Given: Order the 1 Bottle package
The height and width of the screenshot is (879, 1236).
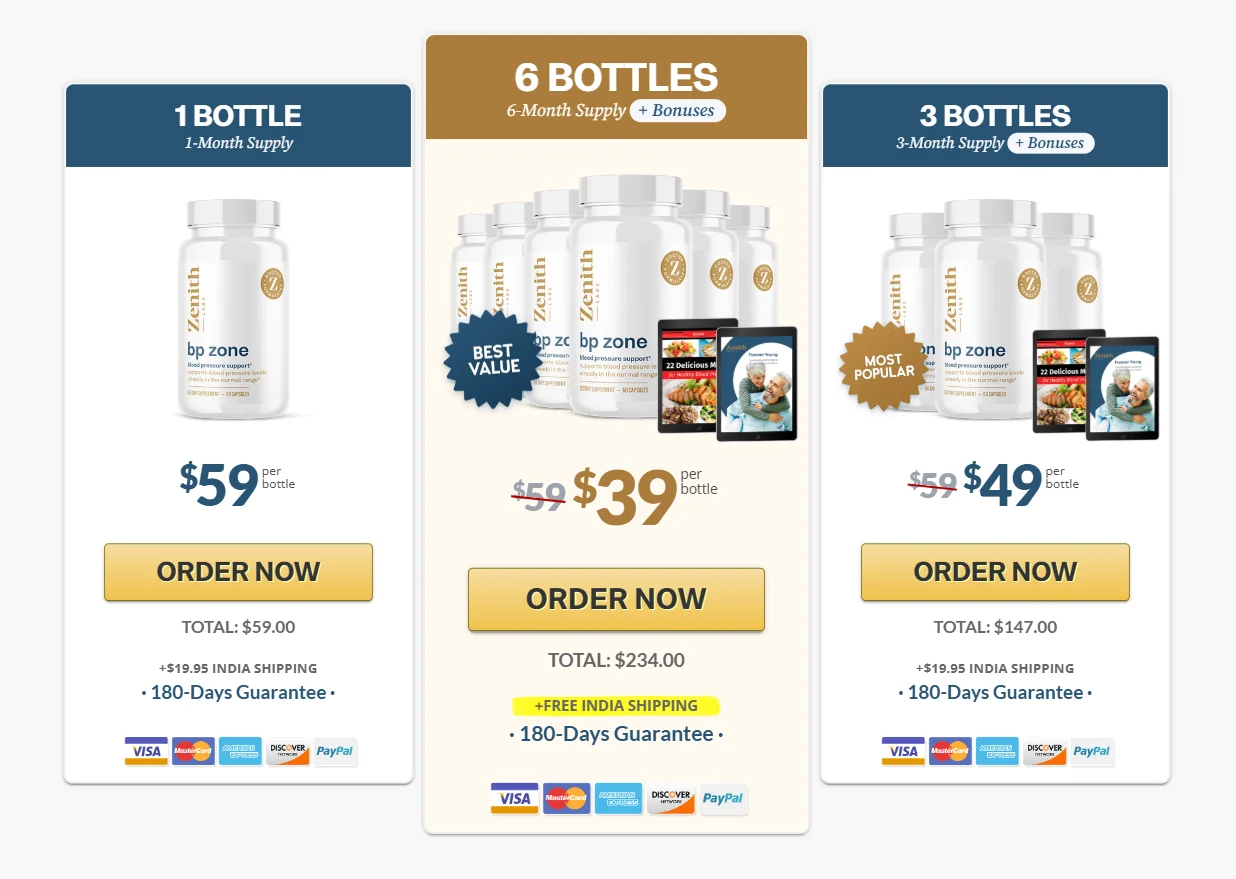Looking at the screenshot, I should point(238,572).
